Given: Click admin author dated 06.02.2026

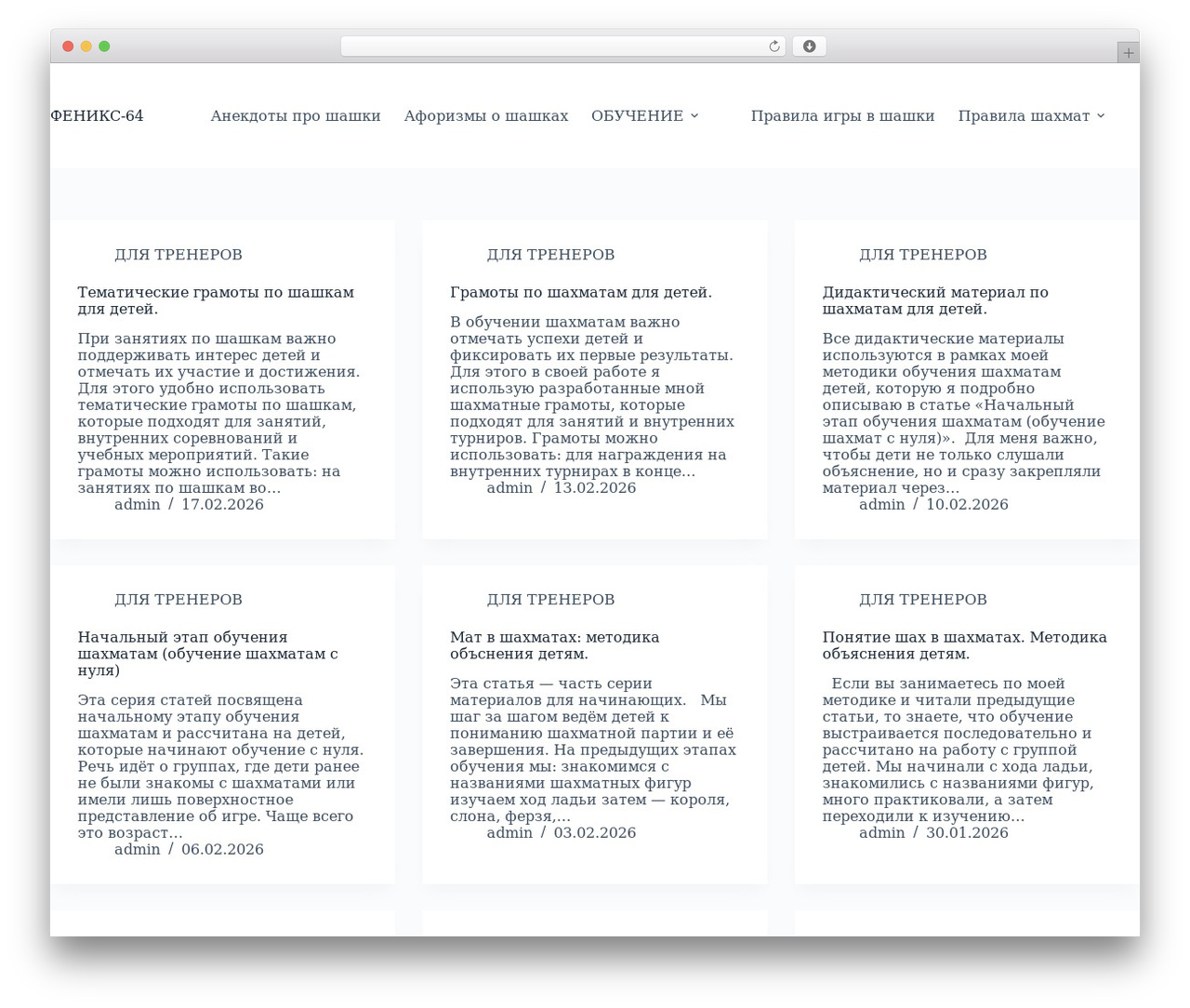Looking at the screenshot, I should [138, 849].
